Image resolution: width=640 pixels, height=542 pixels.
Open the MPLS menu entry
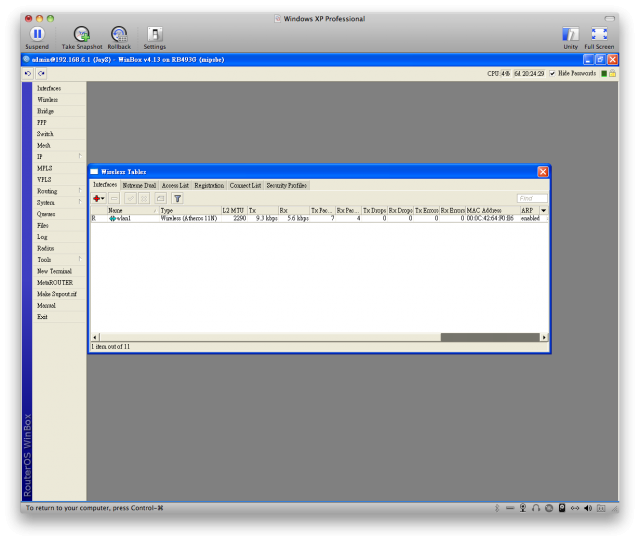click(x=44, y=168)
